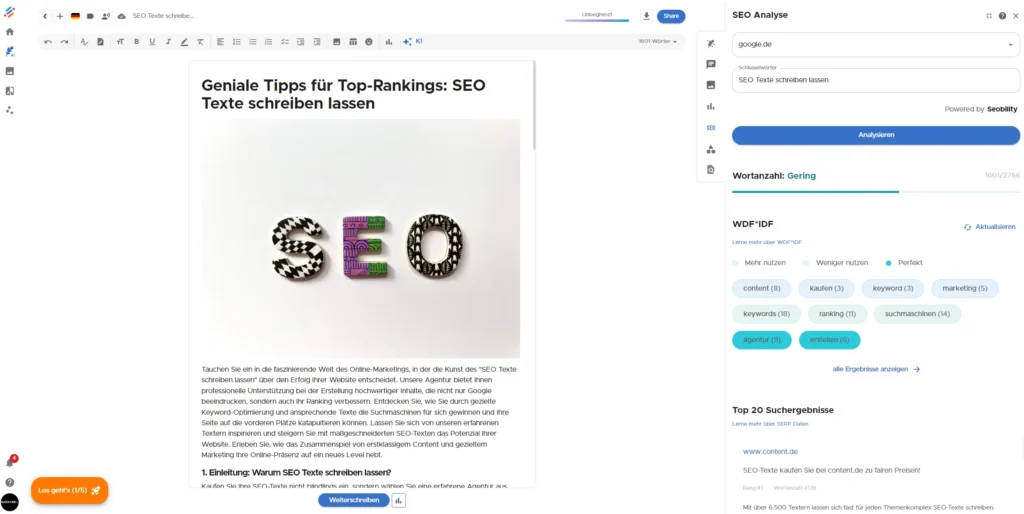The image size is (1024, 514).
Task: Open the AI writer icon in left sidebar
Action: pos(9,51)
